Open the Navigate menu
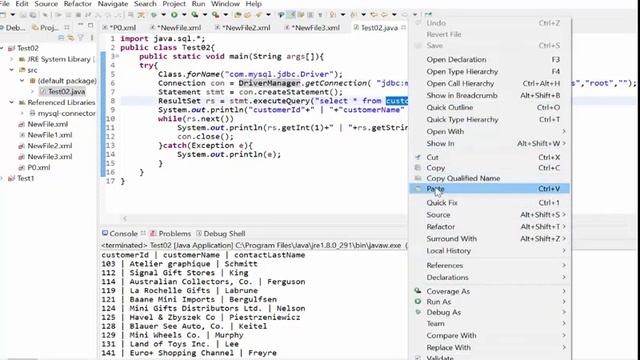This screenshot has width=640, height=360. tap(113, 4)
